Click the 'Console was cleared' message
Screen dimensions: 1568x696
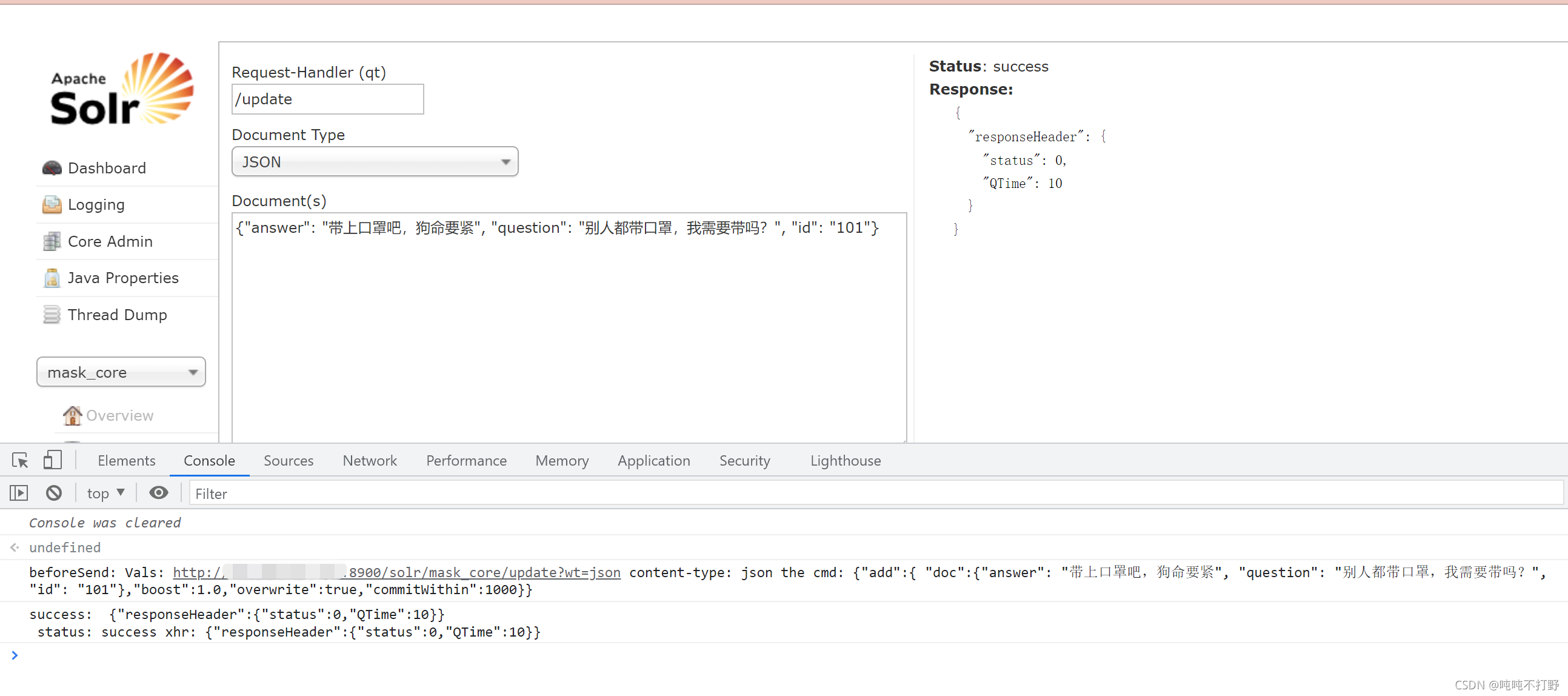point(105,523)
